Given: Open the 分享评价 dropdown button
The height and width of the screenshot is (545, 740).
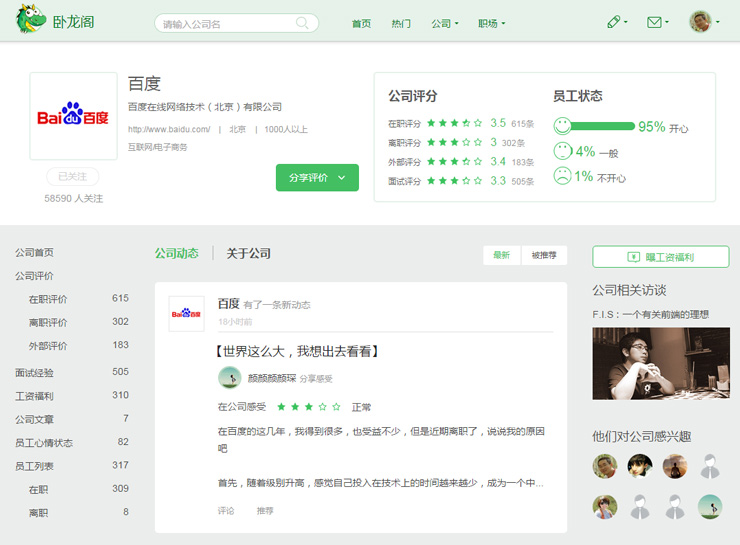Looking at the screenshot, I should click(317, 177).
